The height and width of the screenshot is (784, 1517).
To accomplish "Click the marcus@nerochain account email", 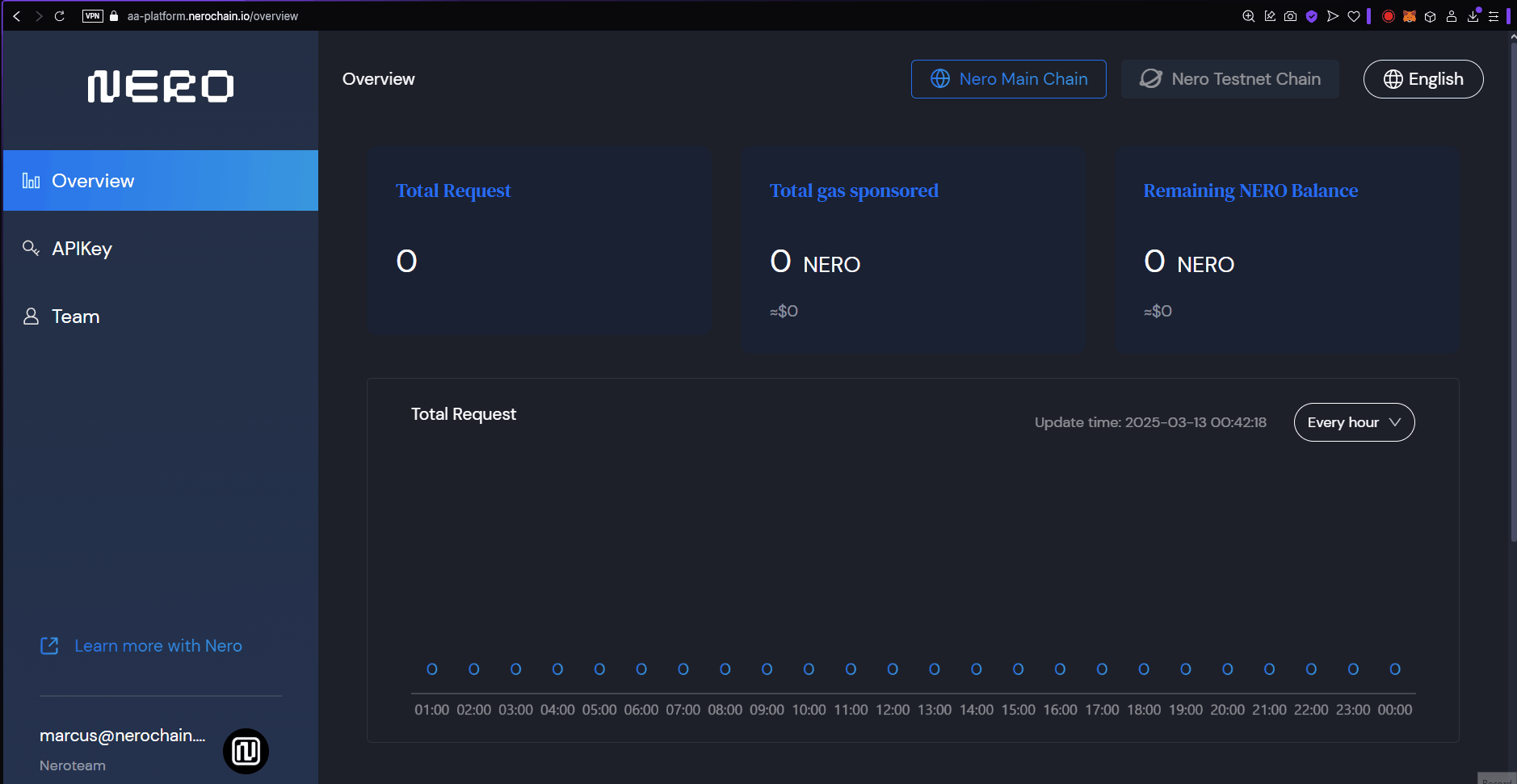I will tap(122, 736).
